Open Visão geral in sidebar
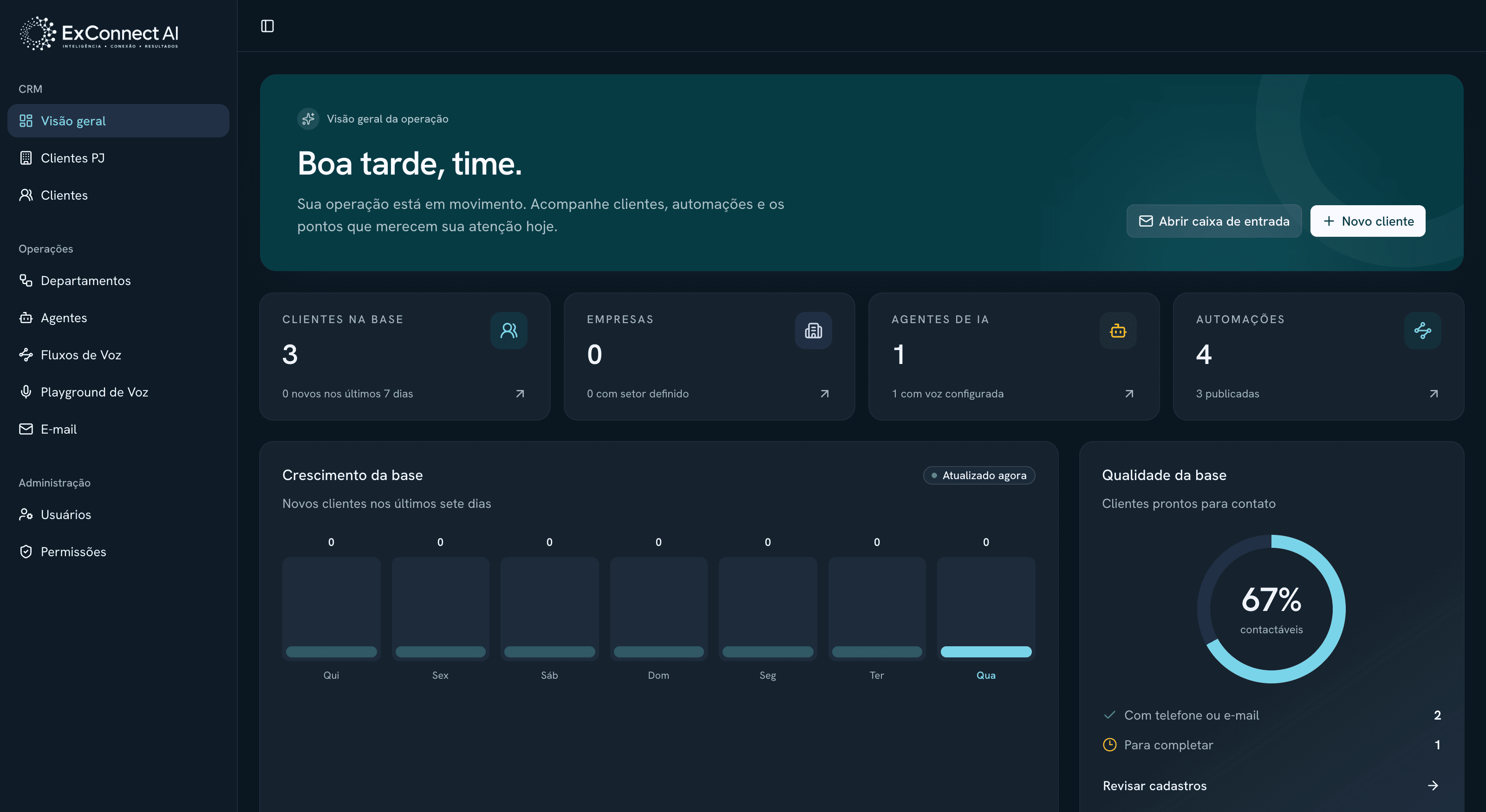Image resolution: width=1486 pixels, height=812 pixels. pyautogui.click(x=118, y=121)
